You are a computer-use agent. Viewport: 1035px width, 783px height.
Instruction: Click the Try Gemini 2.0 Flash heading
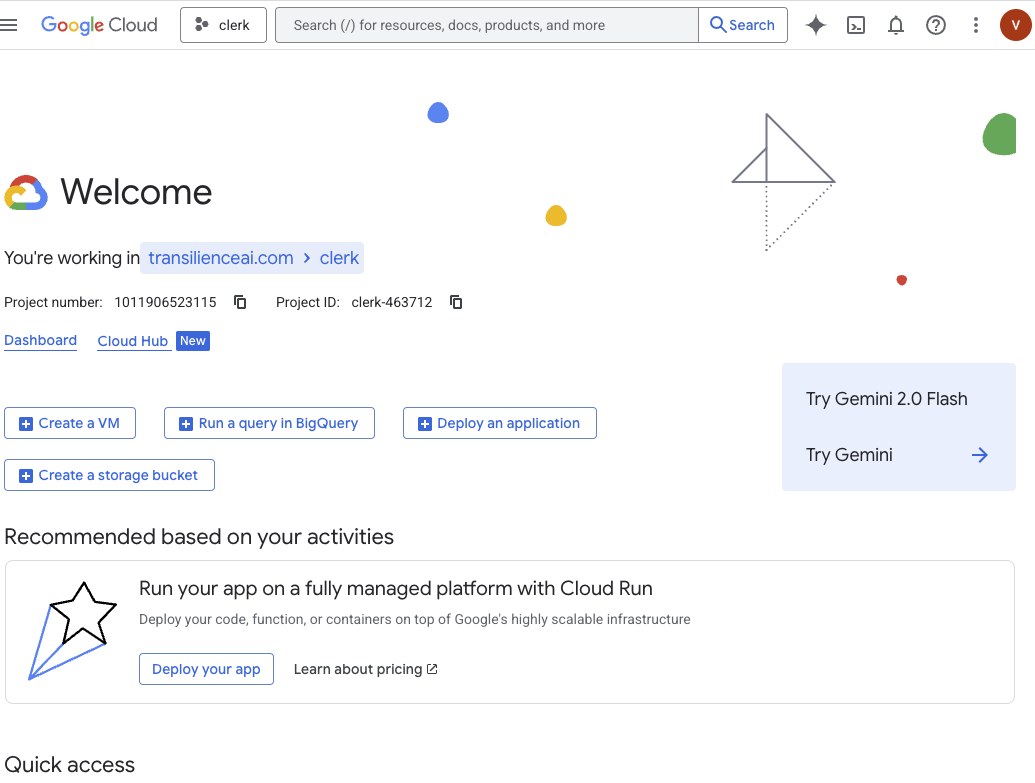pos(886,399)
